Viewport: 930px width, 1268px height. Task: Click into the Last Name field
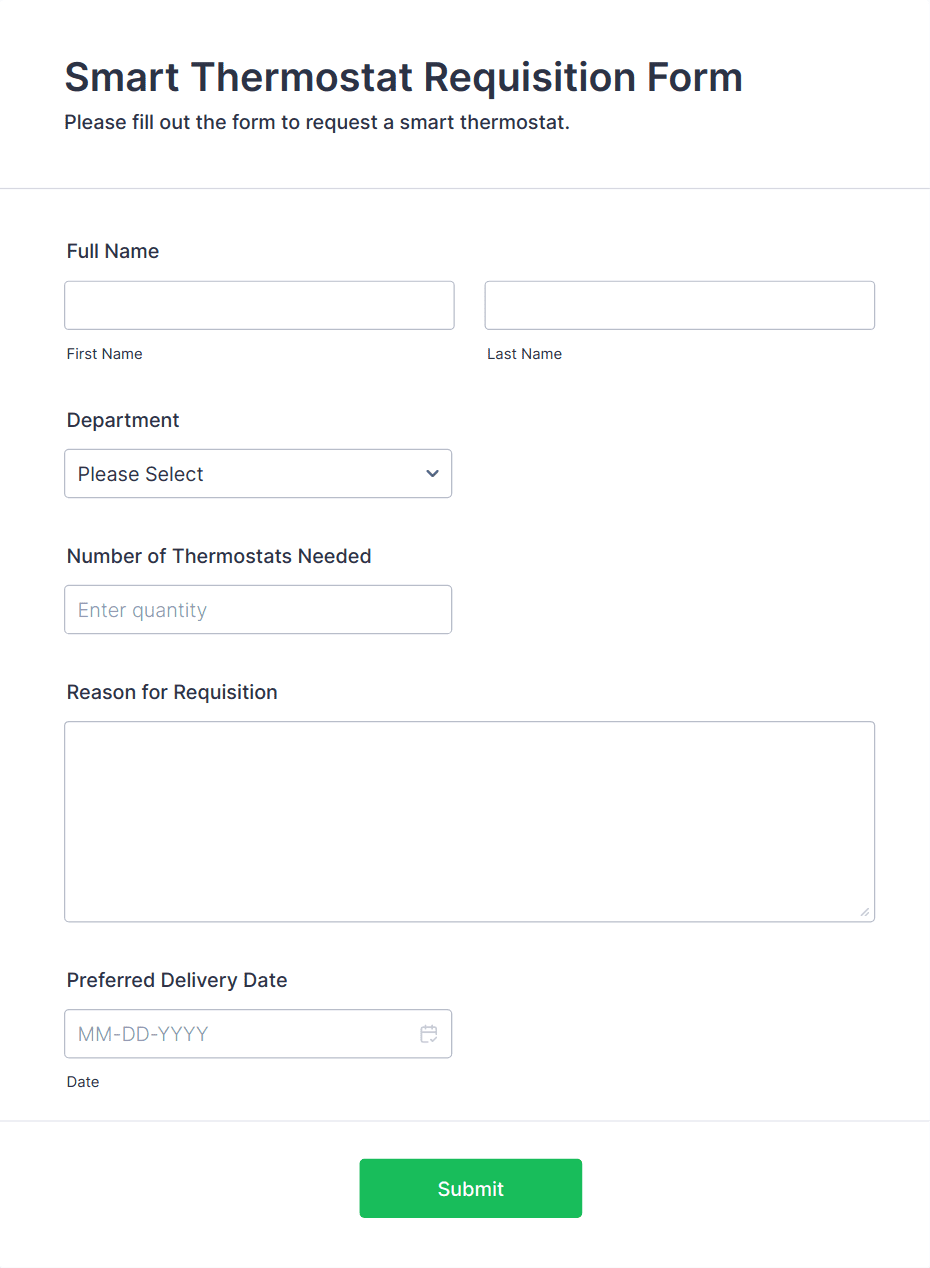click(679, 305)
